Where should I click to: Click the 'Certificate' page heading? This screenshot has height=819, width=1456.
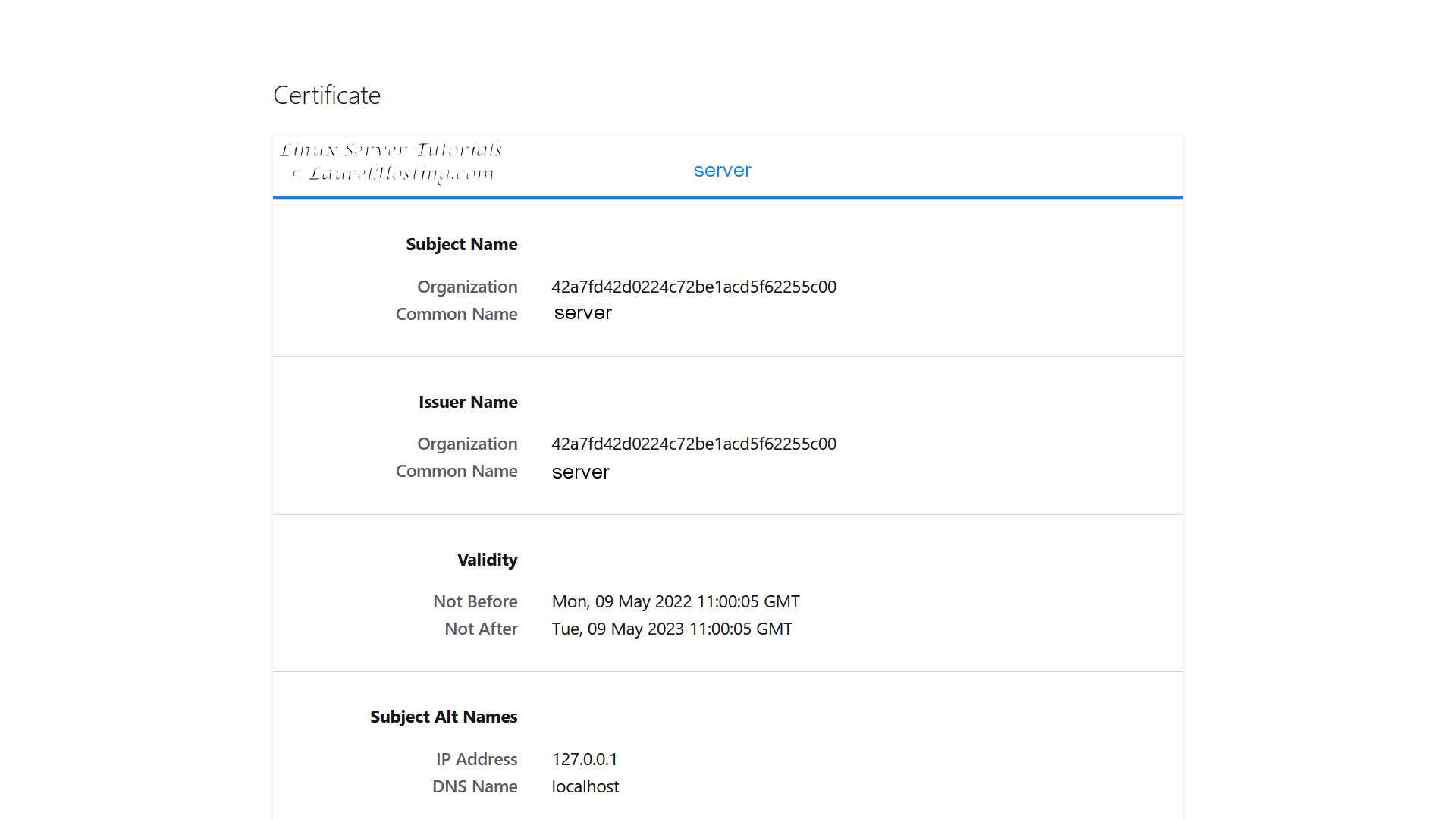point(327,96)
